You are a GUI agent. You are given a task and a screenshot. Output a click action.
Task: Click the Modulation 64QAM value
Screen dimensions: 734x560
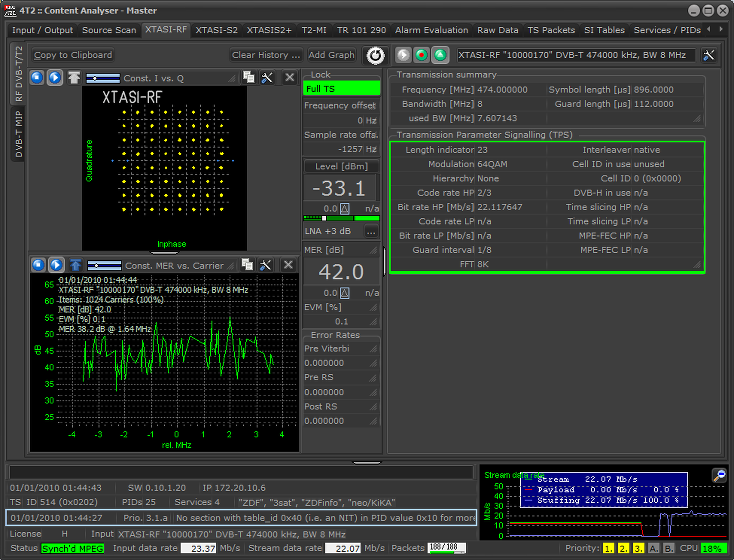[492, 164]
